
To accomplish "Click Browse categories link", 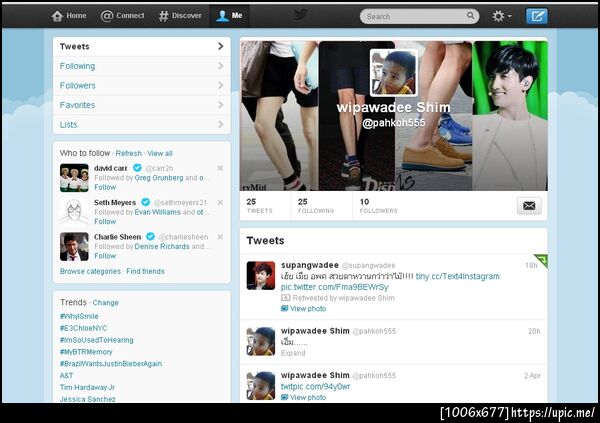I will [x=90, y=271].
